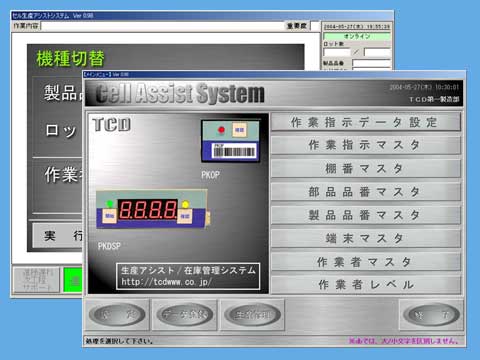Click the PKOP barcode device image

click(230, 141)
